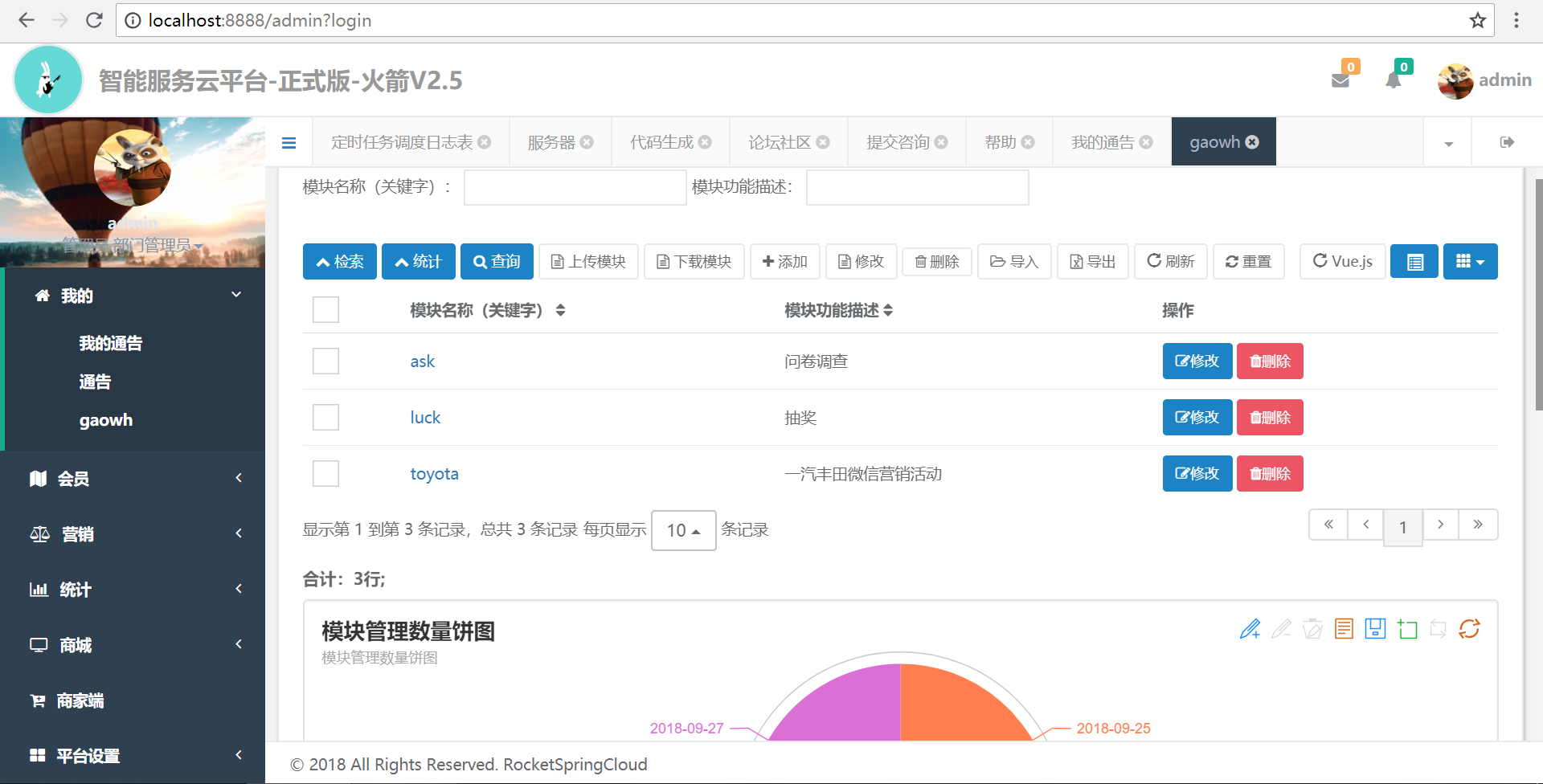Click the rocket platform logo
The width and height of the screenshot is (1543, 784).
coord(48,80)
